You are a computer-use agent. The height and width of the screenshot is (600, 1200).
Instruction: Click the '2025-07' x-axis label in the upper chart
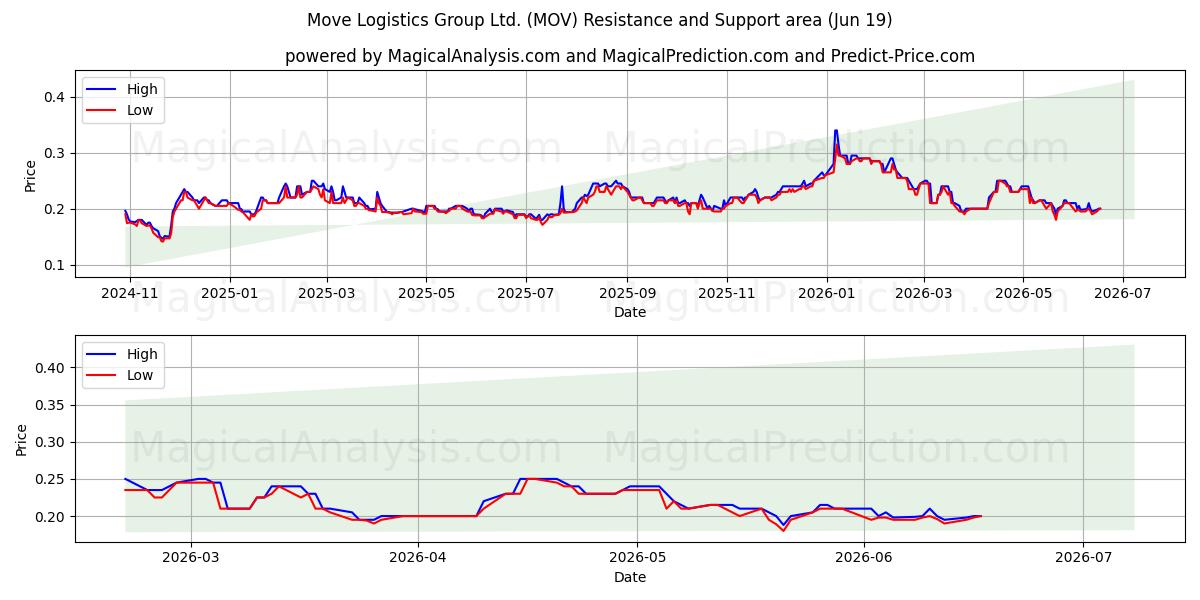click(x=526, y=295)
